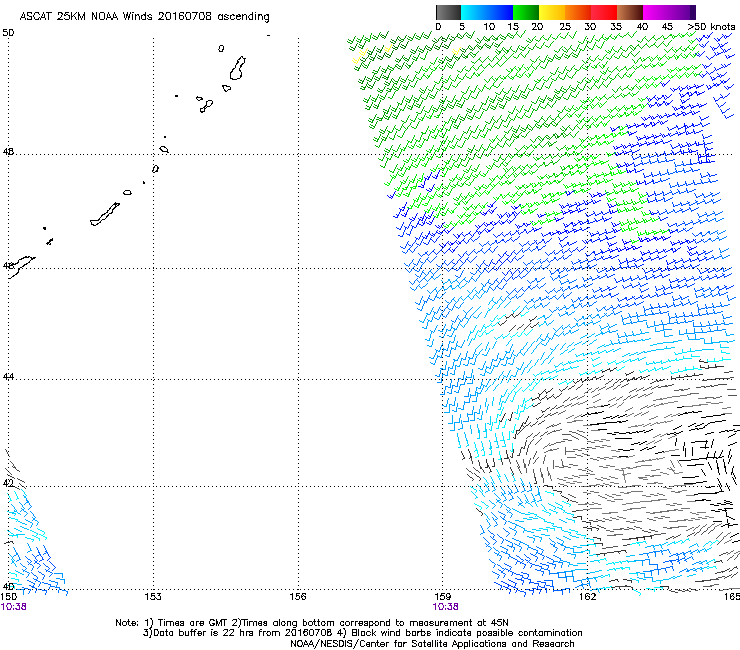Click the largest island outline near 49.5N
The width and height of the screenshot is (740, 650).
coord(238,68)
